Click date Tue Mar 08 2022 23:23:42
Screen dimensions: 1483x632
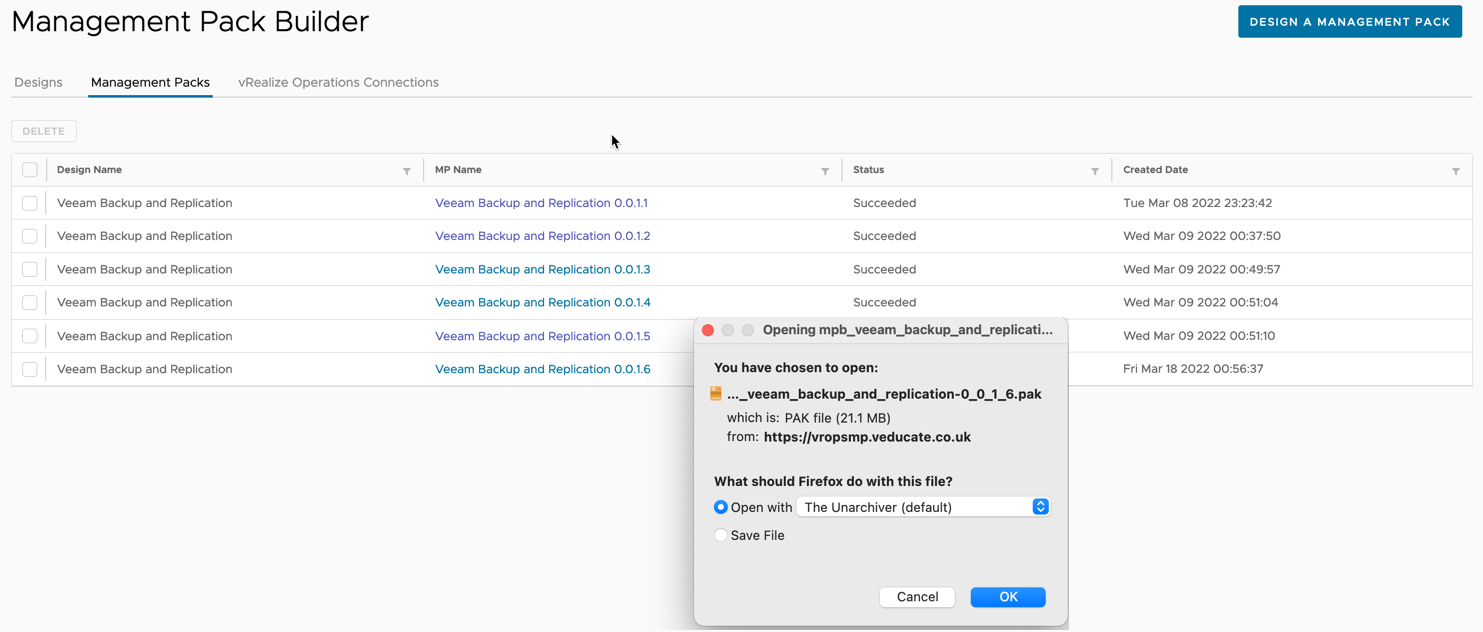1197,203
